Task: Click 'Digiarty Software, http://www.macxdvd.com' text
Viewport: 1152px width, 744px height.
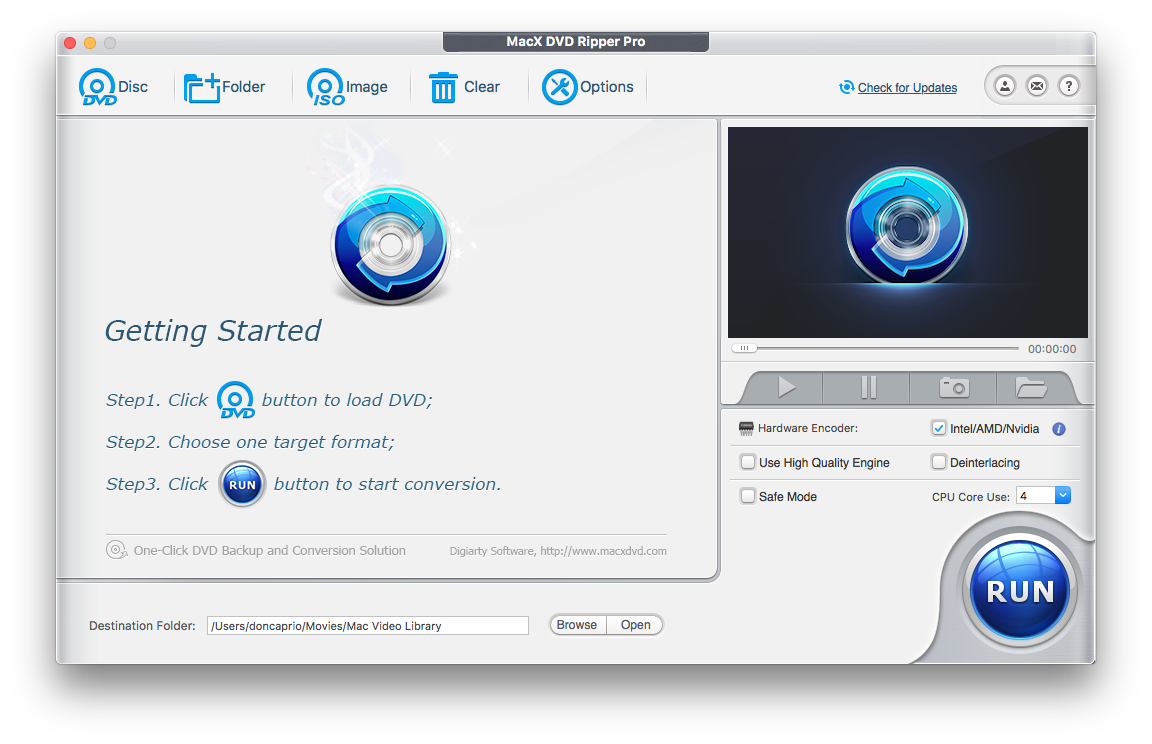Action: coord(558,551)
